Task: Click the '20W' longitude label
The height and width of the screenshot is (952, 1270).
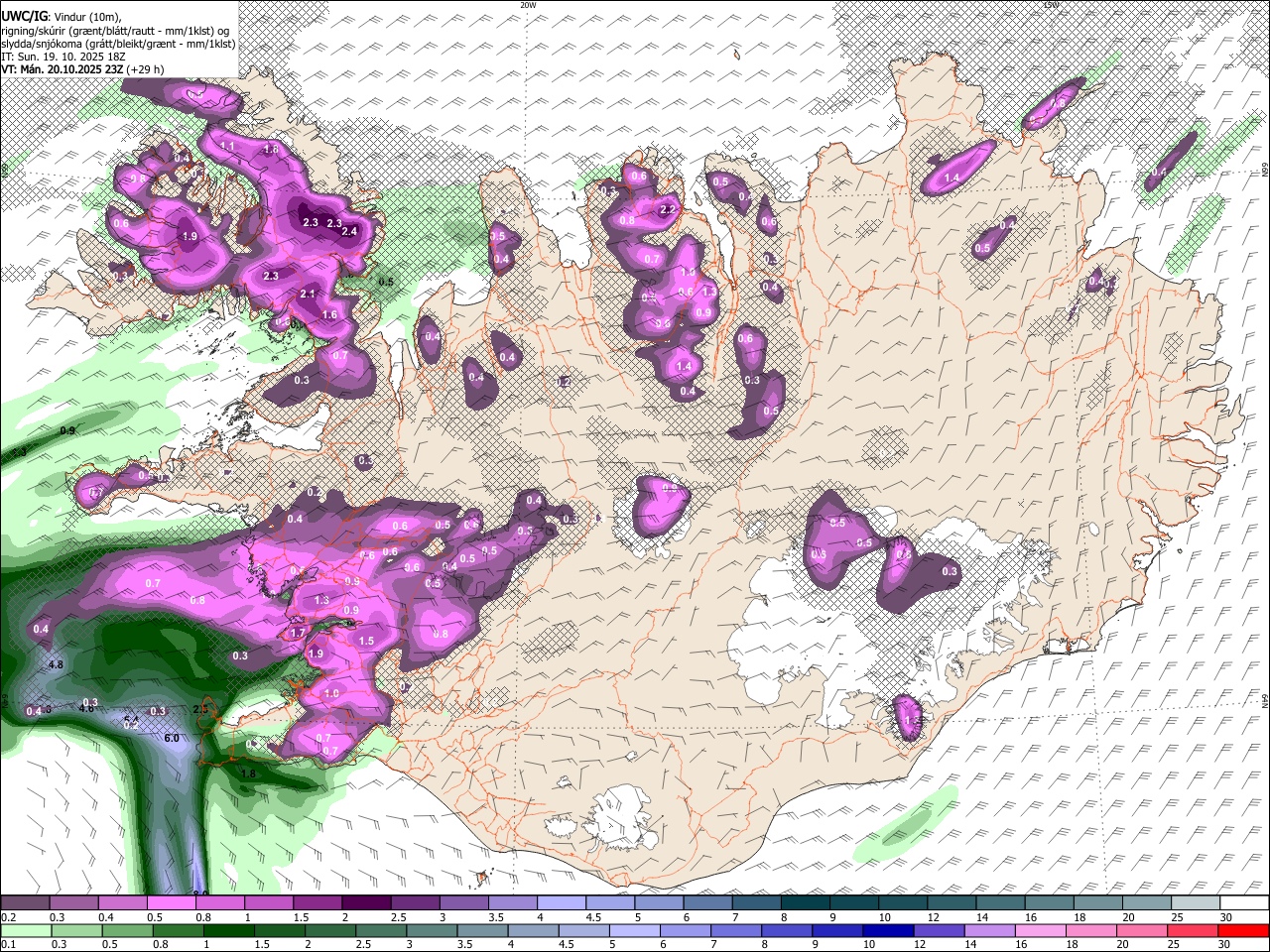Action: 528,5
